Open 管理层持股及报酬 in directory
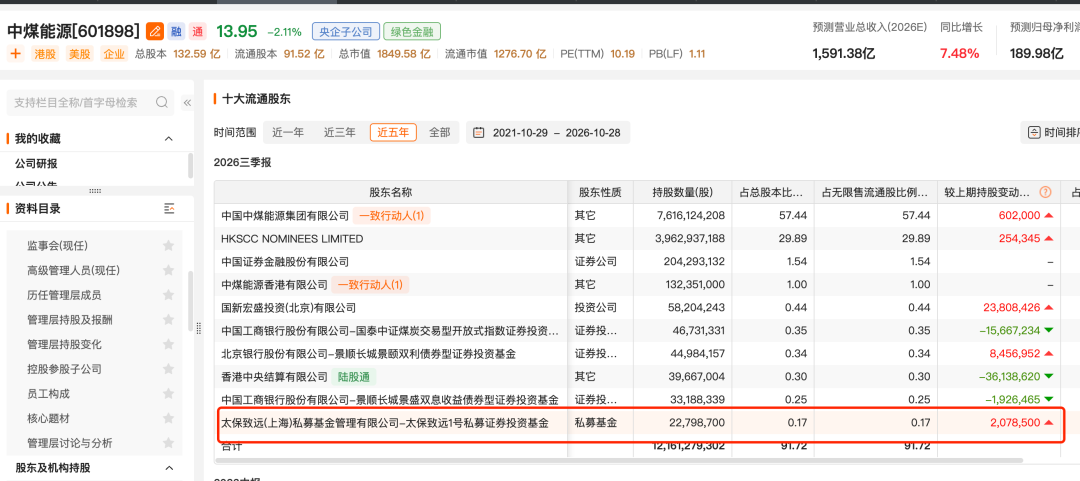Screen dimensions: 1080x481 pyautogui.click(x=70, y=320)
